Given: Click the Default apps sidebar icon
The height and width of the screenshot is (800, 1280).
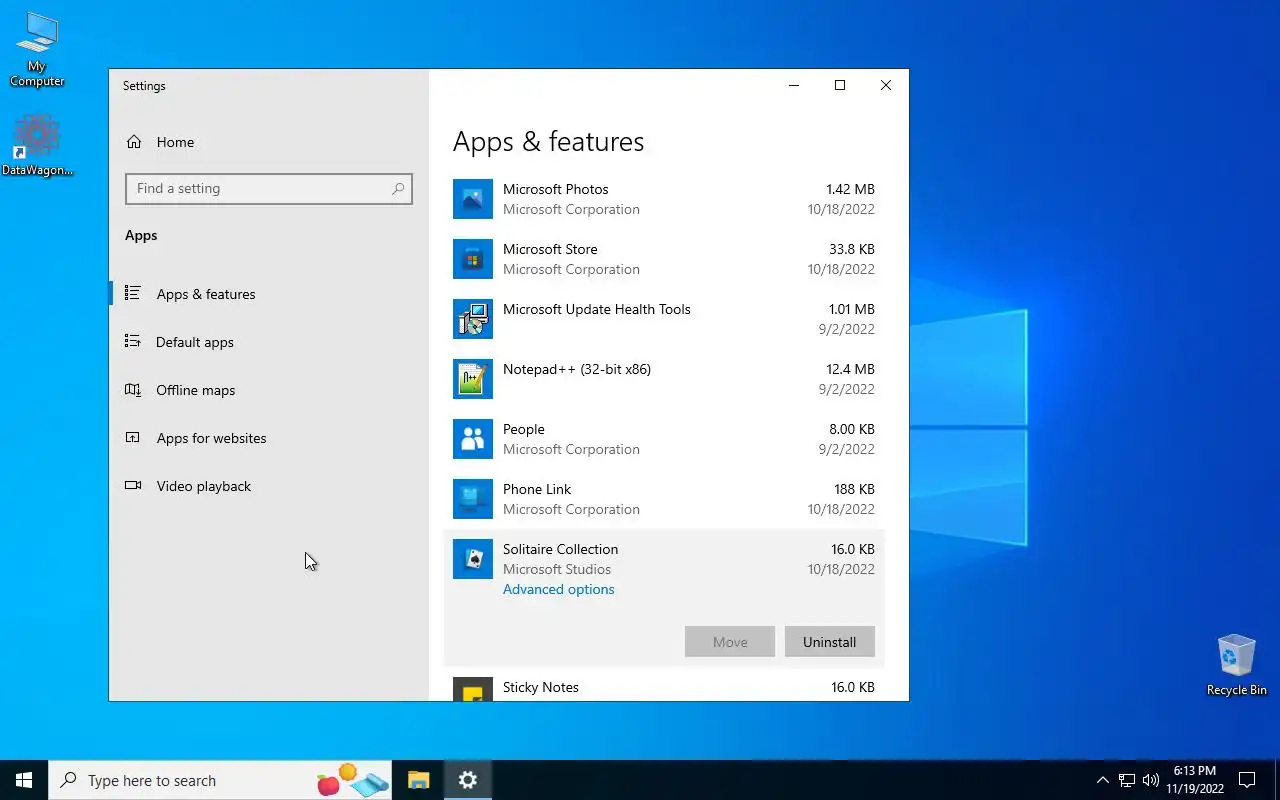Looking at the screenshot, I should point(132,341).
